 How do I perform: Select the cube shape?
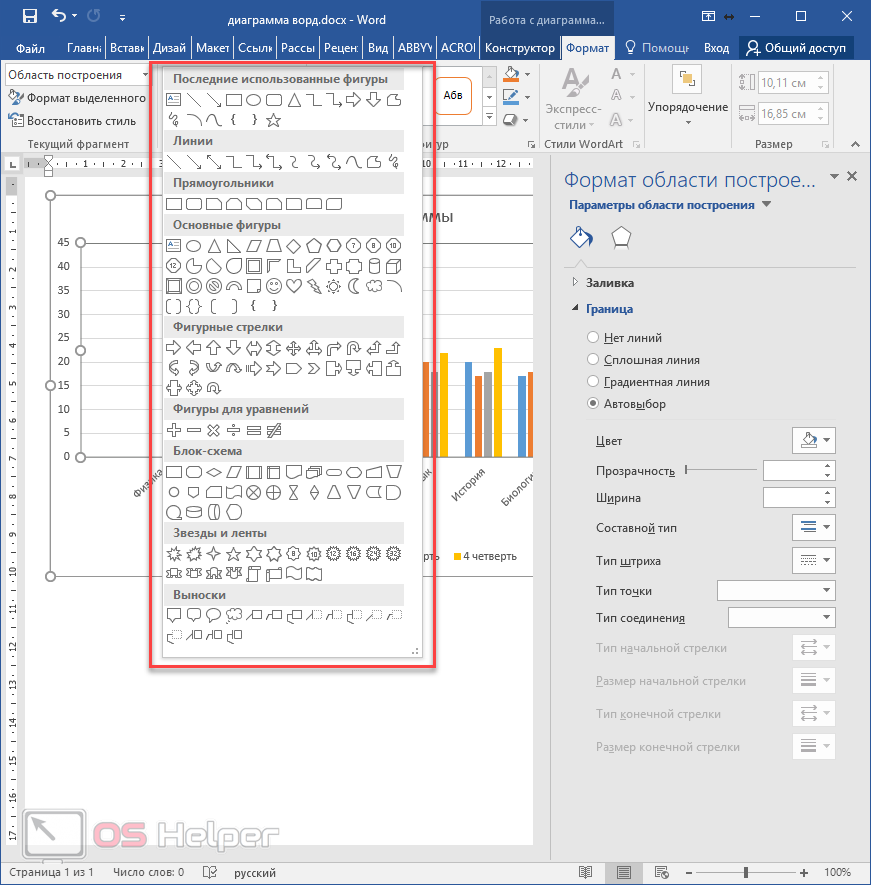(x=394, y=266)
